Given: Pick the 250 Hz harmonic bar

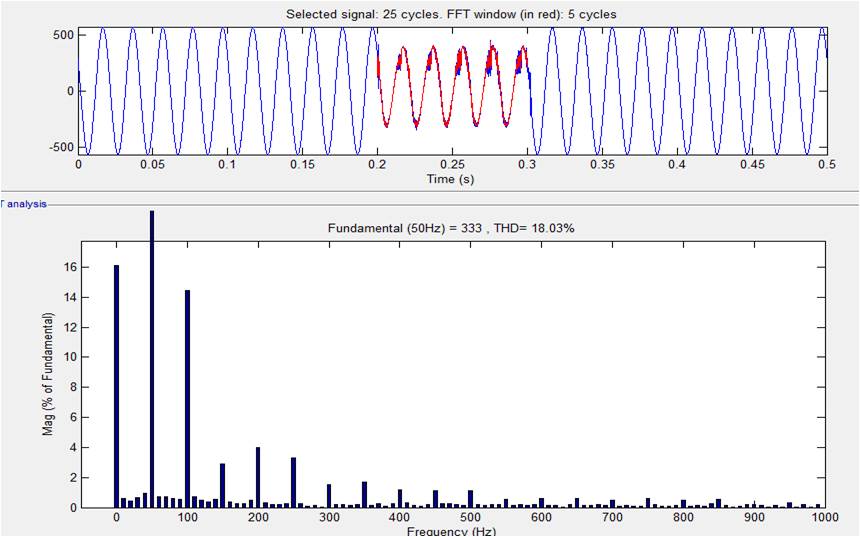Looking at the screenshot, I should (x=293, y=482).
